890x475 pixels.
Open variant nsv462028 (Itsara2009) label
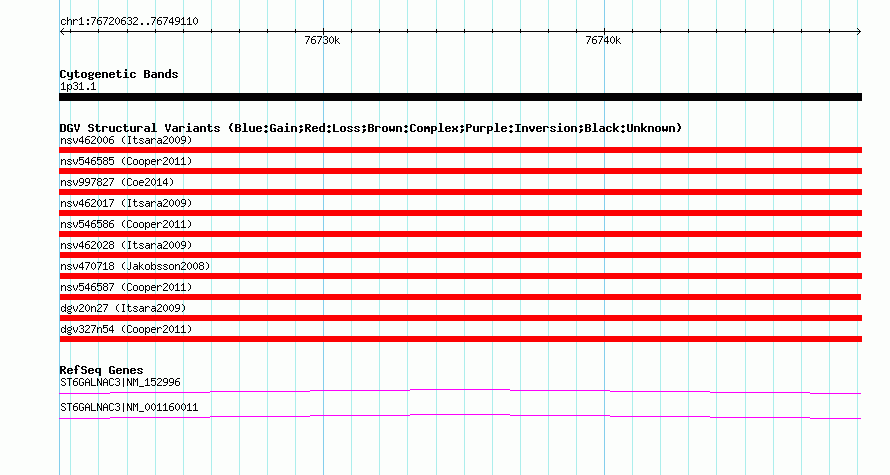pos(126,245)
